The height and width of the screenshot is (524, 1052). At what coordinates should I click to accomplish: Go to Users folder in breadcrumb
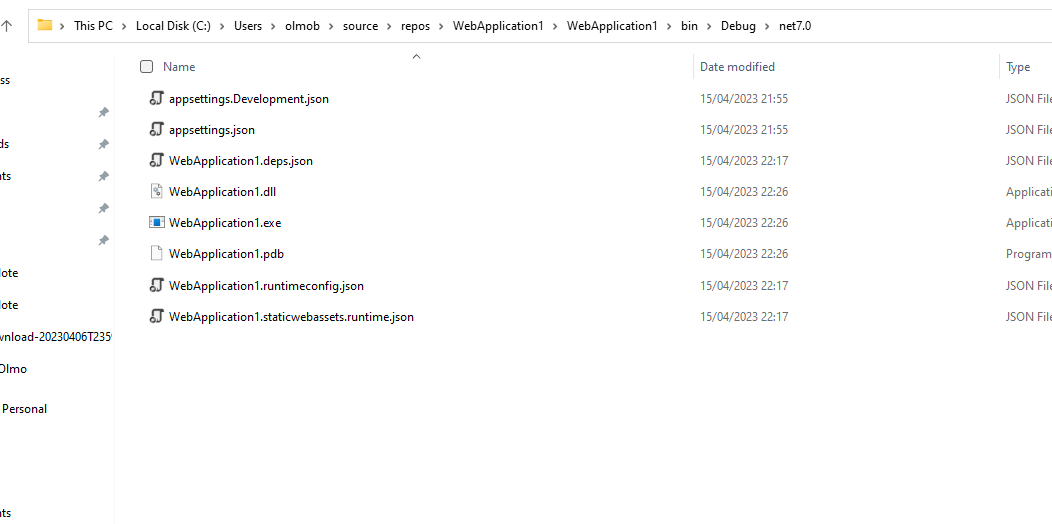coord(248,26)
